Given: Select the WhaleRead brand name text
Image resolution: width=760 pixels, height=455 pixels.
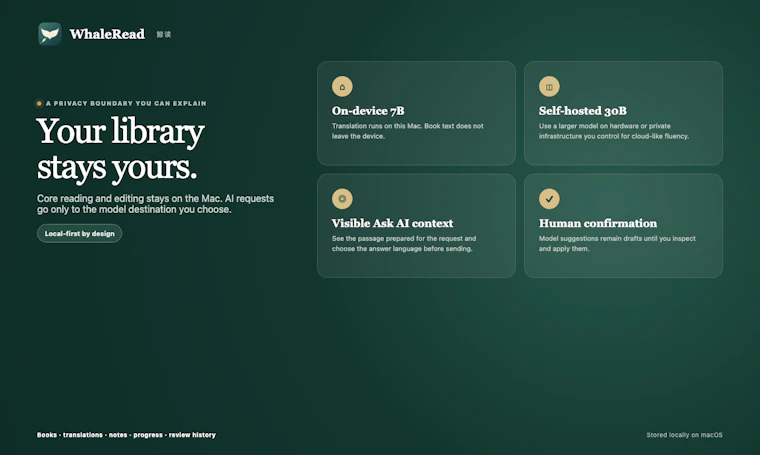Looking at the screenshot, I should tap(107, 34).
